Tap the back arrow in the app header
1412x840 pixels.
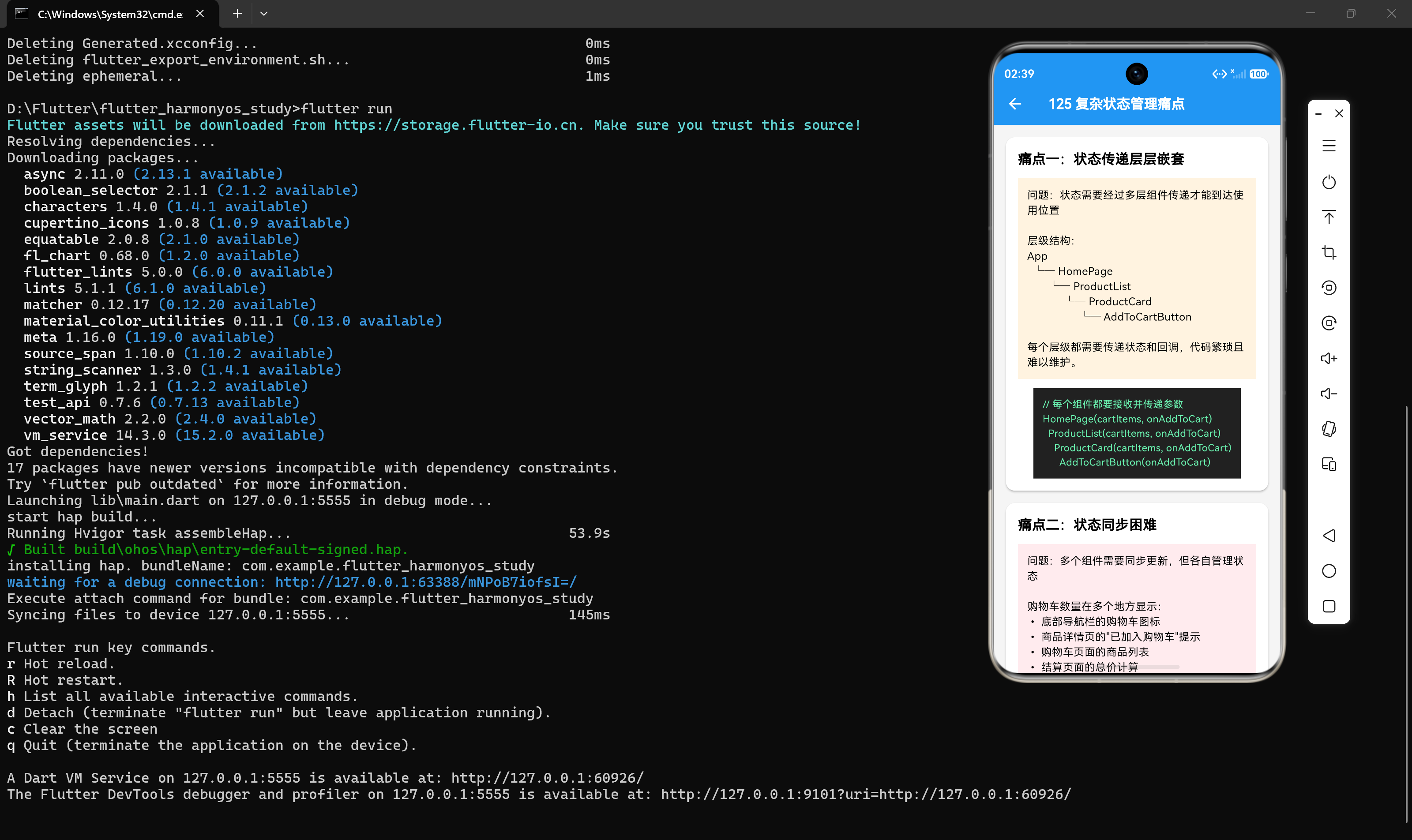tap(1015, 104)
